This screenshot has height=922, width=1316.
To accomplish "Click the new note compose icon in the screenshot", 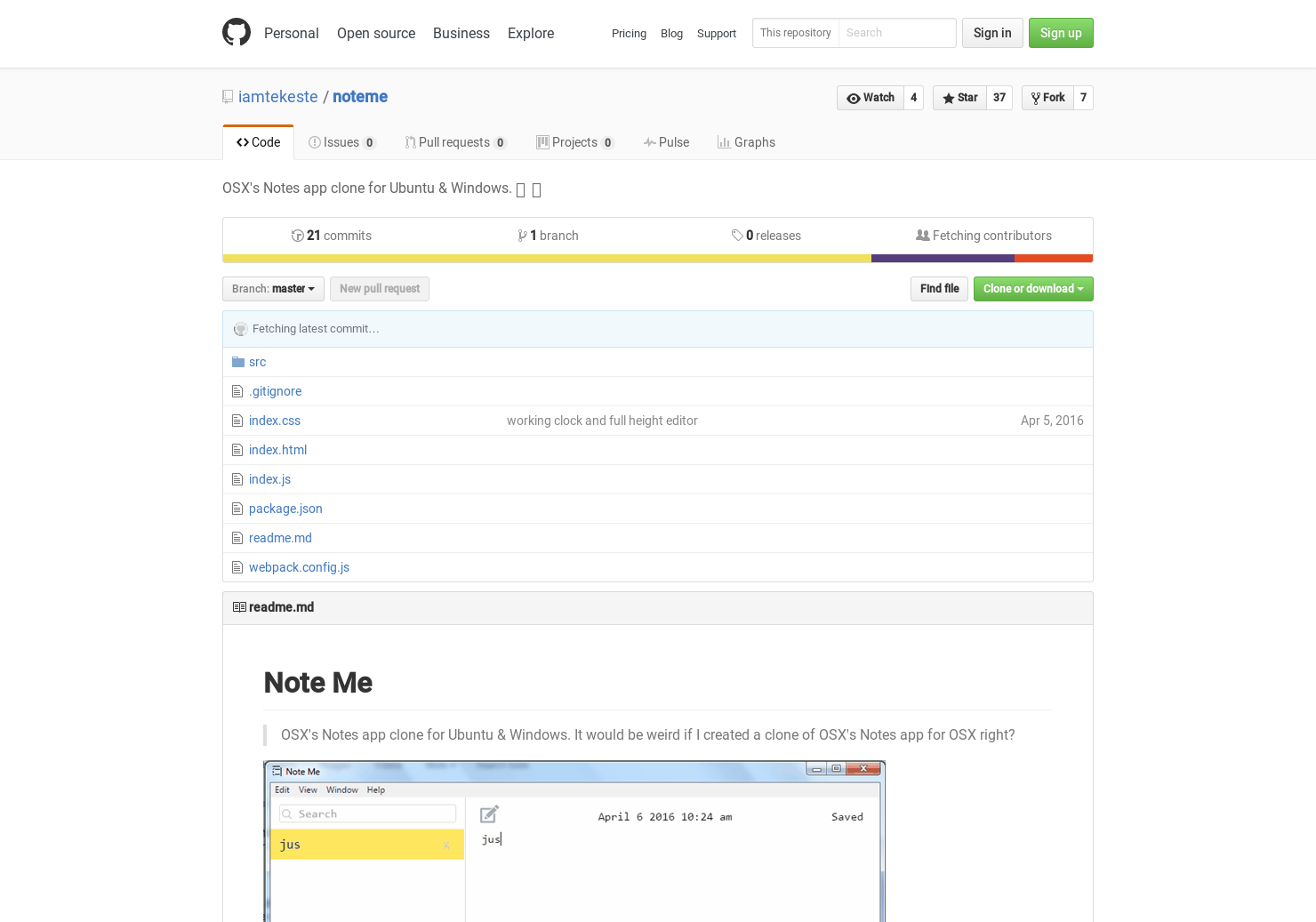I will click(x=489, y=814).
